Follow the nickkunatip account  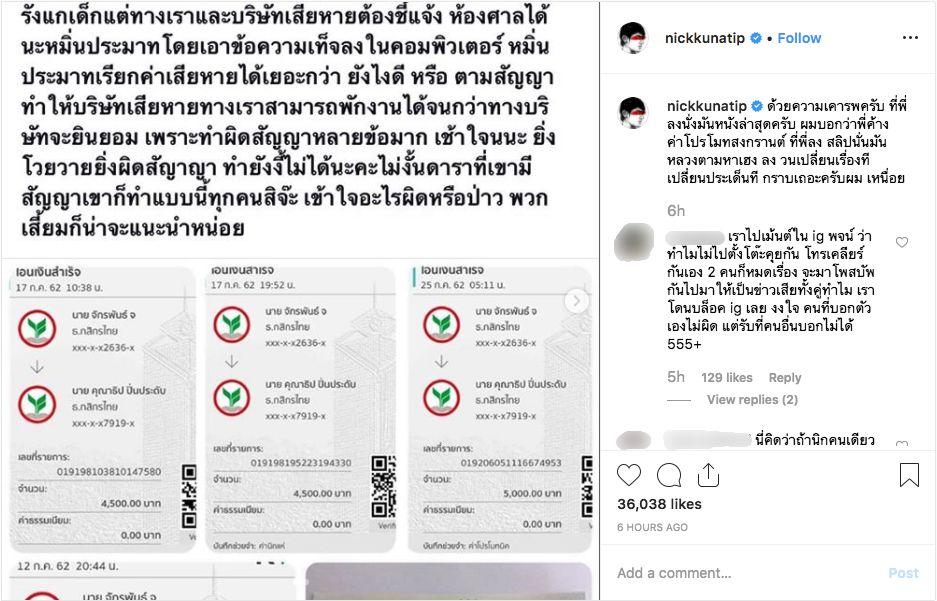pyautogui.click(x=799, y=38)
